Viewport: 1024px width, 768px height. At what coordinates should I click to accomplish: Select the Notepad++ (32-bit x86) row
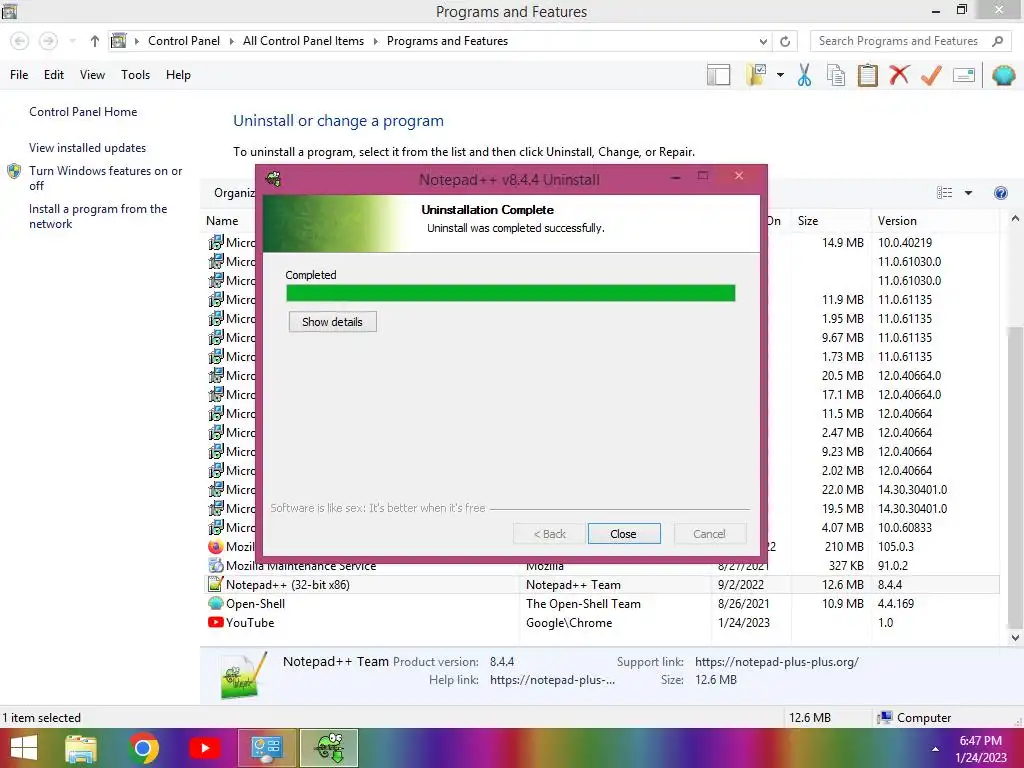tap(603, 584)
